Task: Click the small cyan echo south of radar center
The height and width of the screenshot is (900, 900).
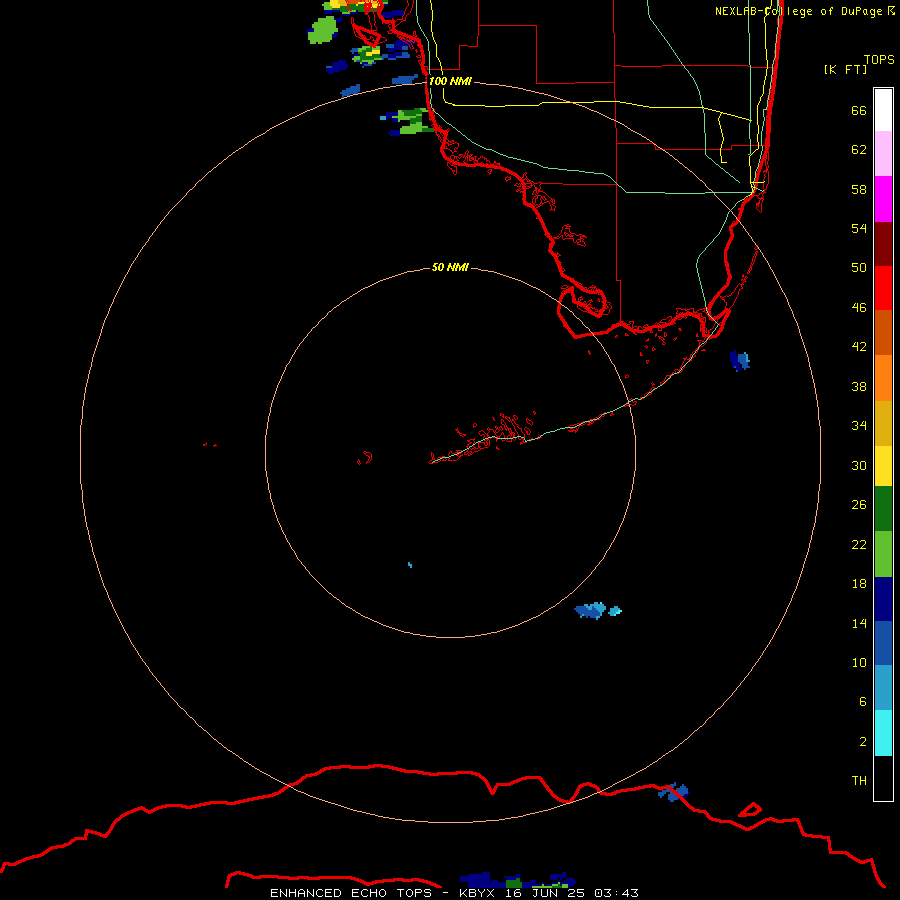Action: click(410, 565)
